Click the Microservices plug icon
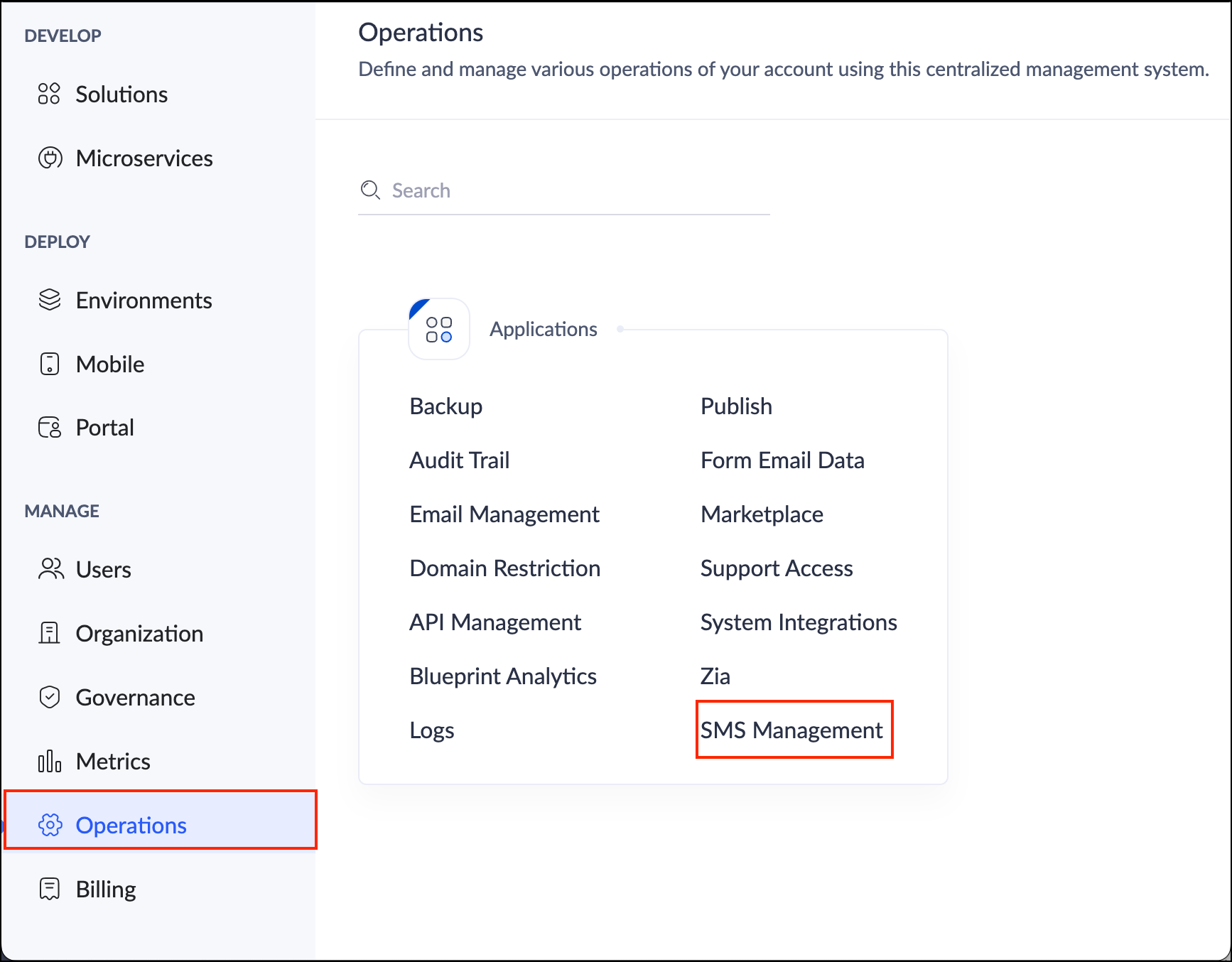Image resolution: width=1232 pixels, height=962 pixels. click(50, 158)
